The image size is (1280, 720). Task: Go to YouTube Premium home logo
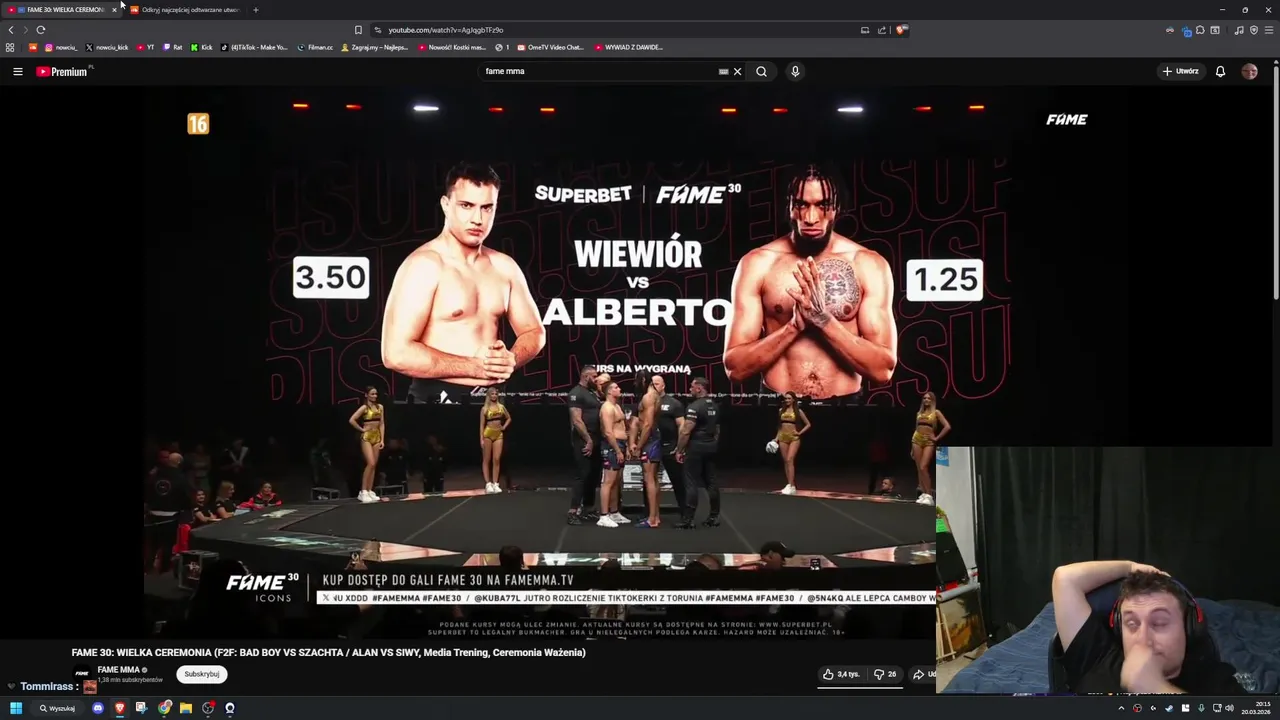(x=64, y=71)
